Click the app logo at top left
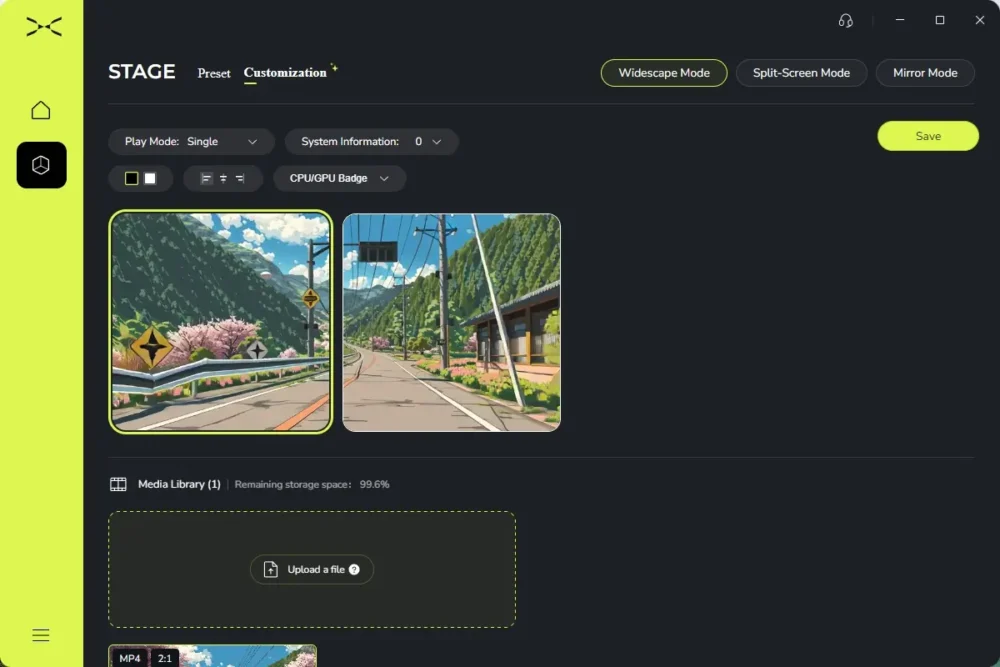The height and width of the screenshot is (667, 1000). [x=44, y=27]
